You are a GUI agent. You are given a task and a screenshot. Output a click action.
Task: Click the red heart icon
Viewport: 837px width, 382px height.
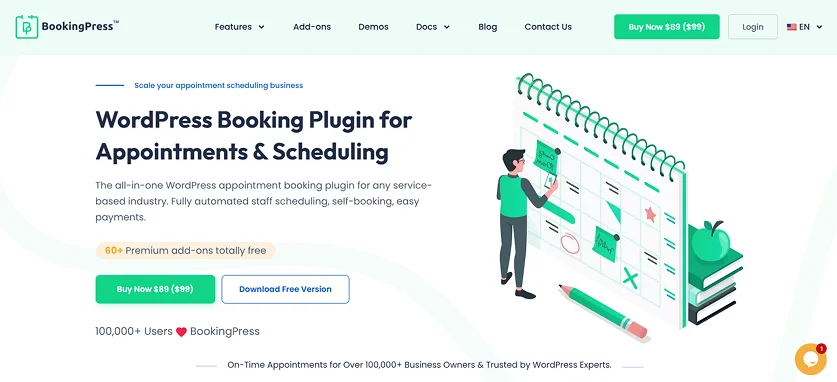181,332
